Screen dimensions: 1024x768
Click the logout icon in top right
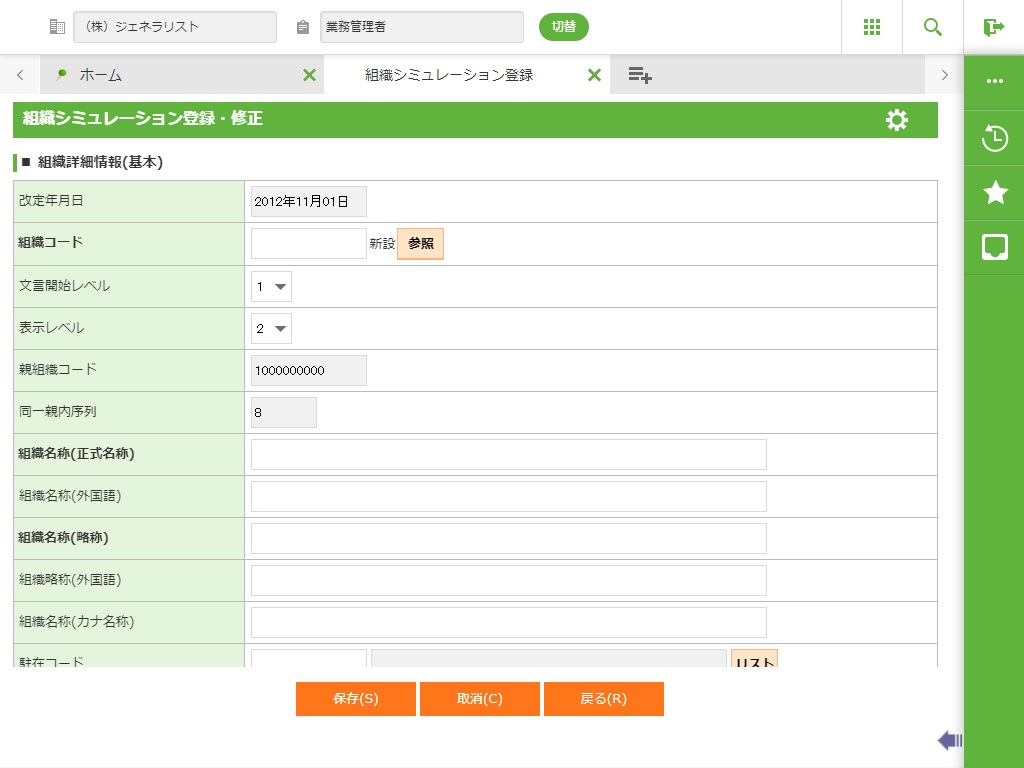(x=993, y=27)
